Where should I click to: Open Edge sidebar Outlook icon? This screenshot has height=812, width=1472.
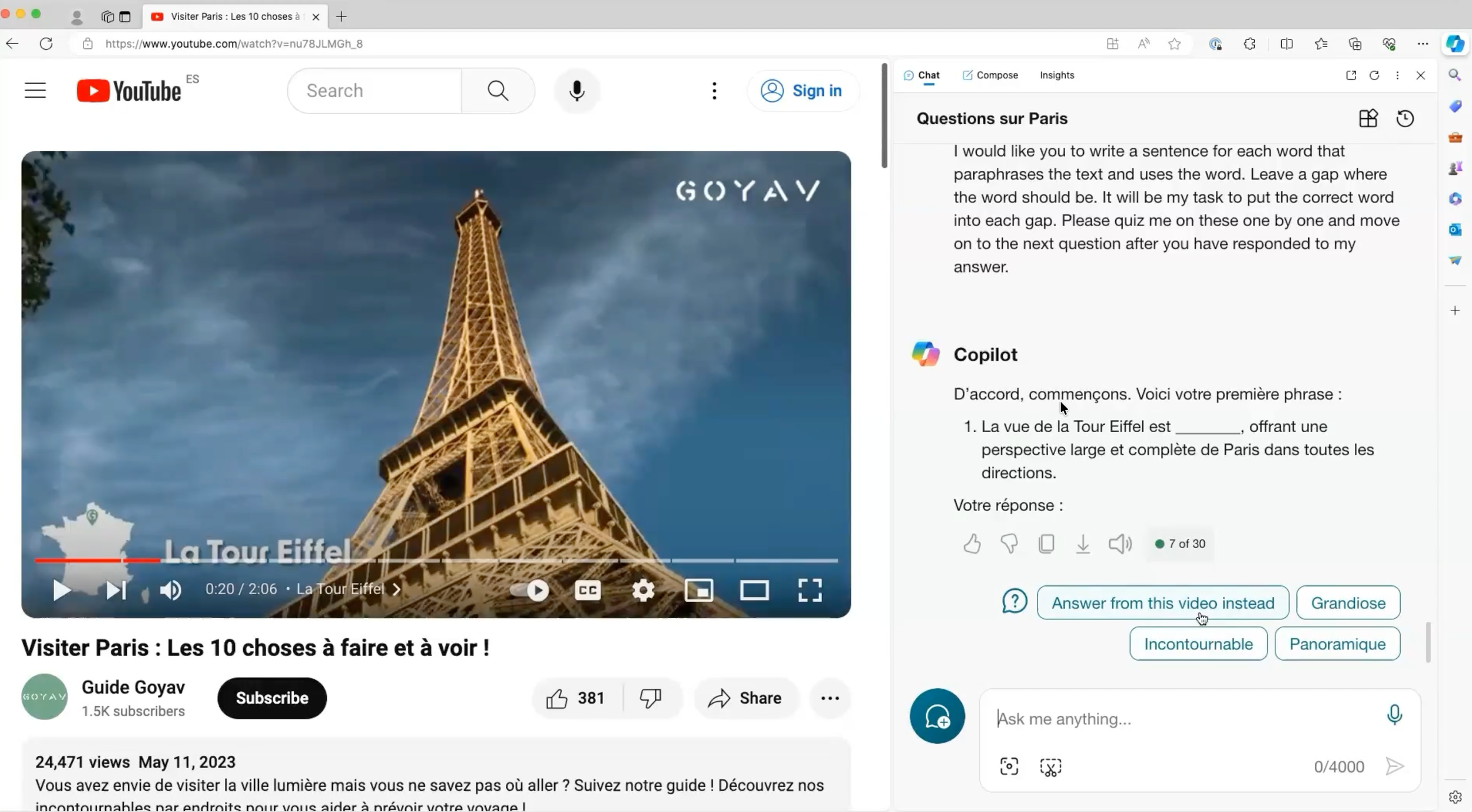tap(1455, 229)
